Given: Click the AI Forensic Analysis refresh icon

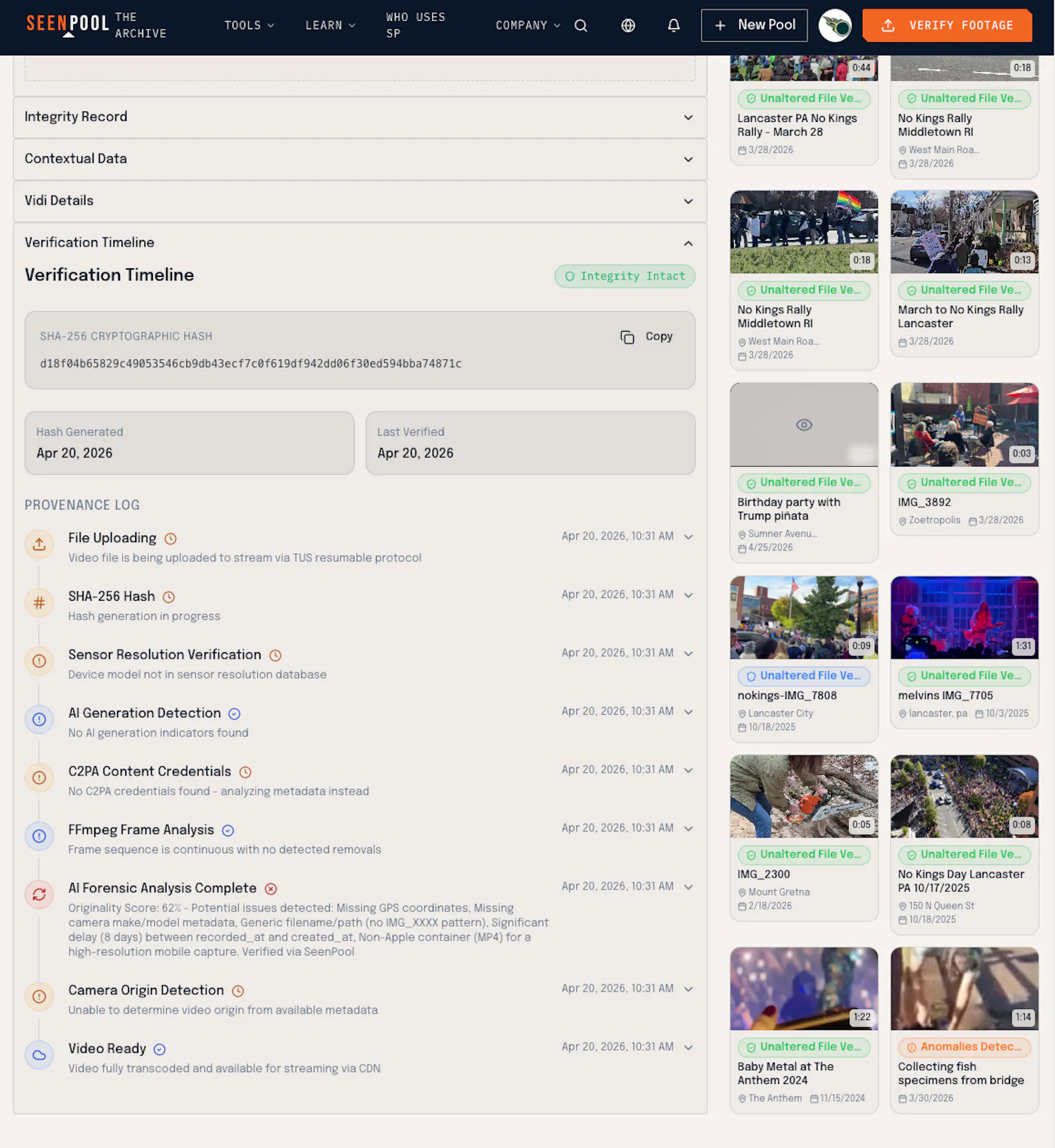Looking at the screenshot, I should (39, 895).
